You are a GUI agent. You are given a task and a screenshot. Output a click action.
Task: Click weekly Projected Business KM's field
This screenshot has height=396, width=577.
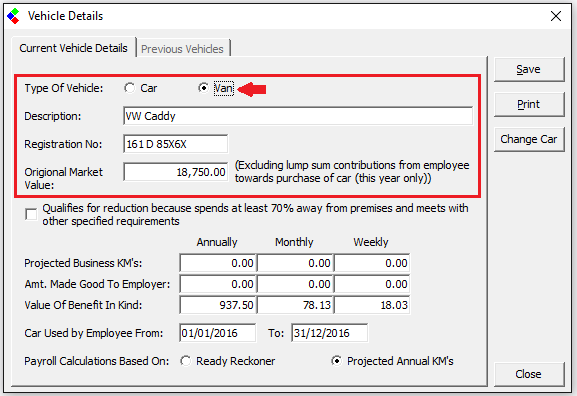point(372,263)
